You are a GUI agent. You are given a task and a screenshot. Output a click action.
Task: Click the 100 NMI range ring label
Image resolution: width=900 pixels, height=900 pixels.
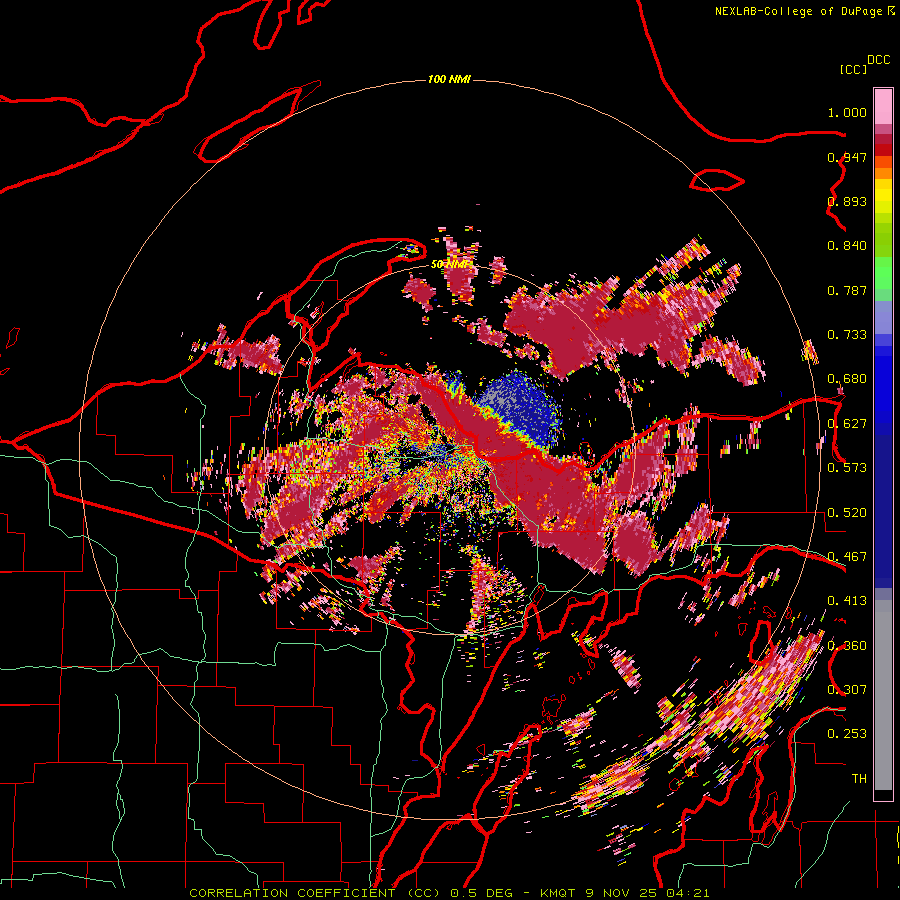(x=449, y=79)
